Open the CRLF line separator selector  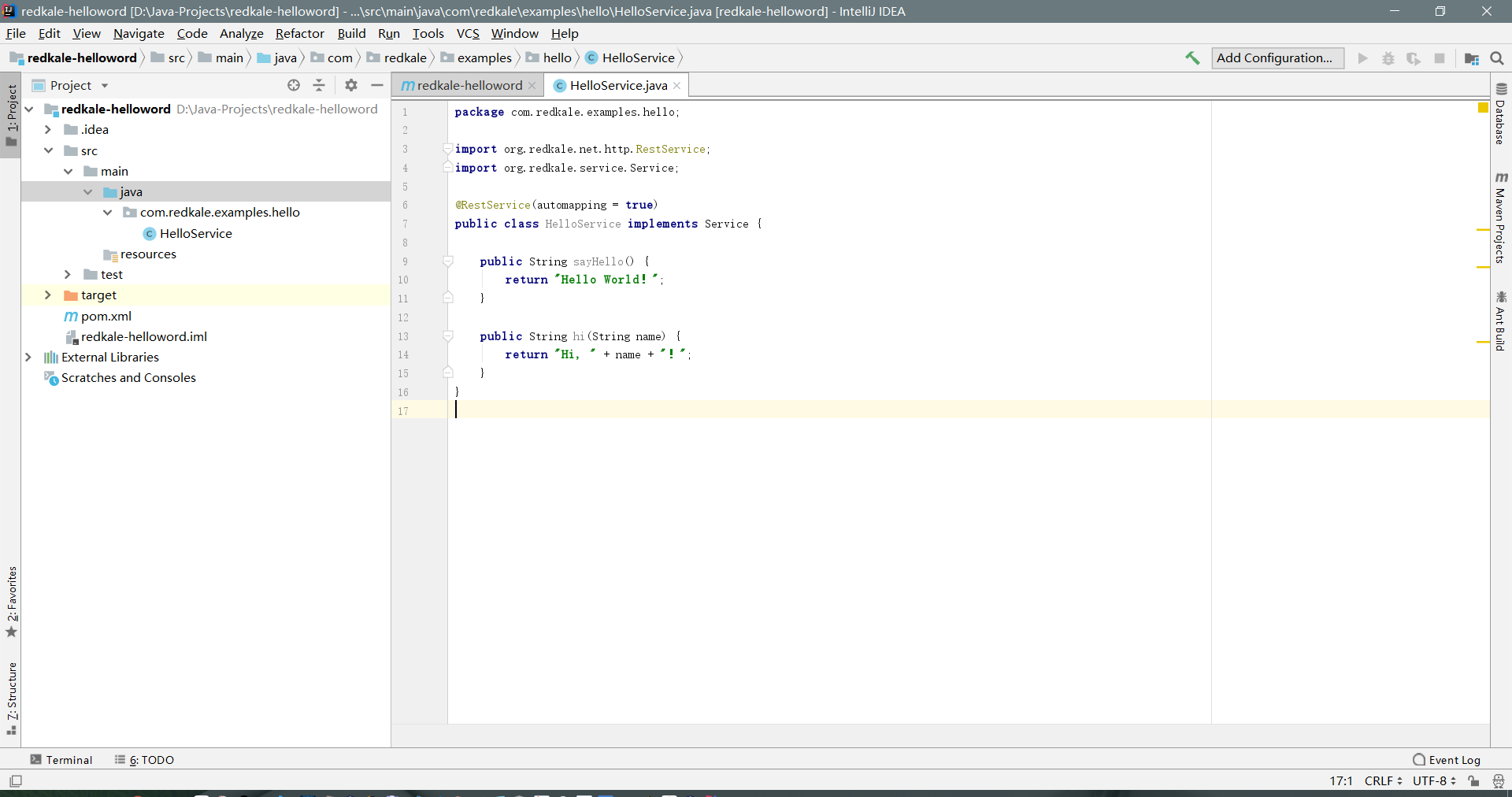click(1383, 781)
